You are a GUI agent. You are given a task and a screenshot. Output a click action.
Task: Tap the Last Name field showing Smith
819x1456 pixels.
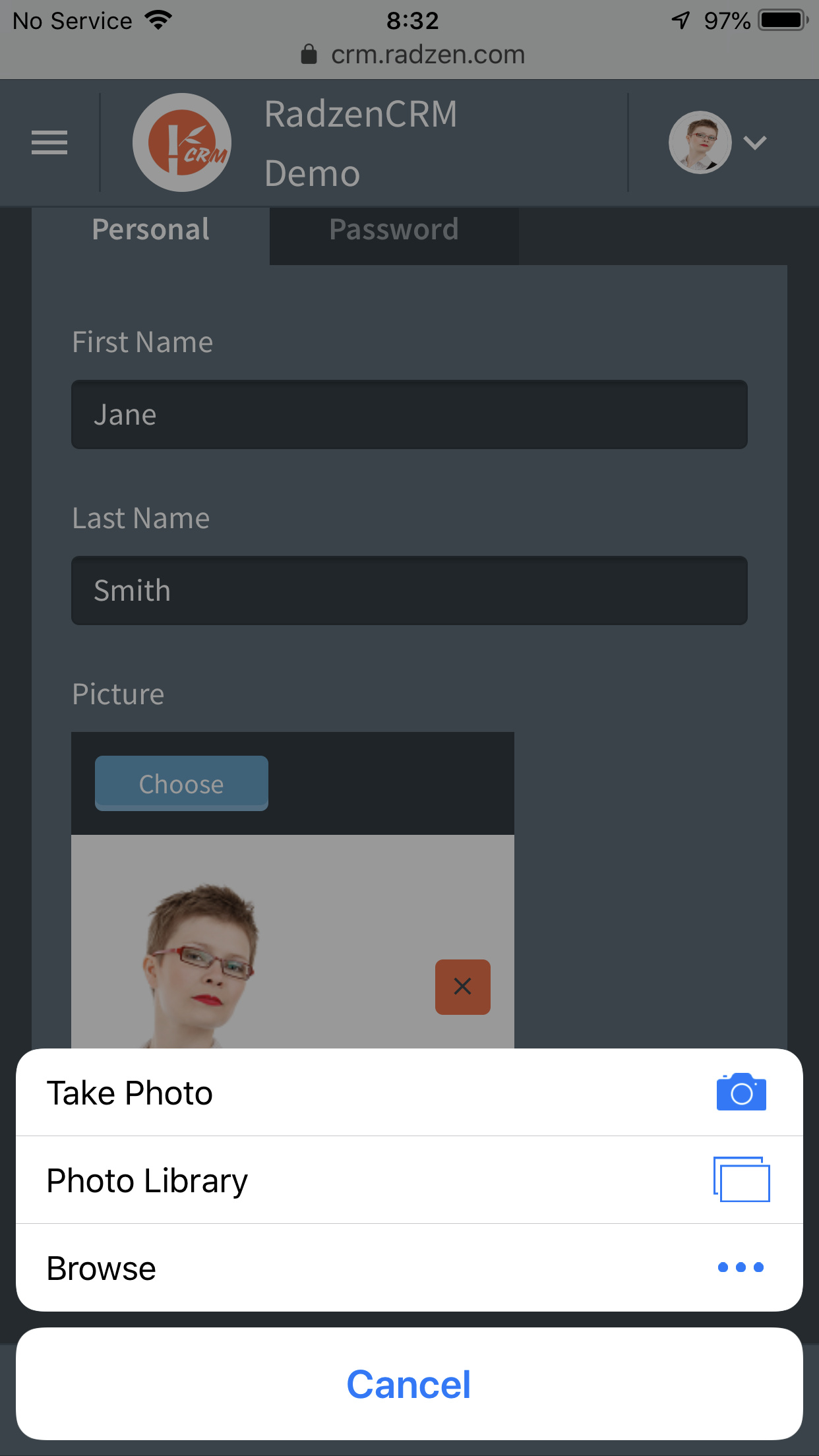409,590
